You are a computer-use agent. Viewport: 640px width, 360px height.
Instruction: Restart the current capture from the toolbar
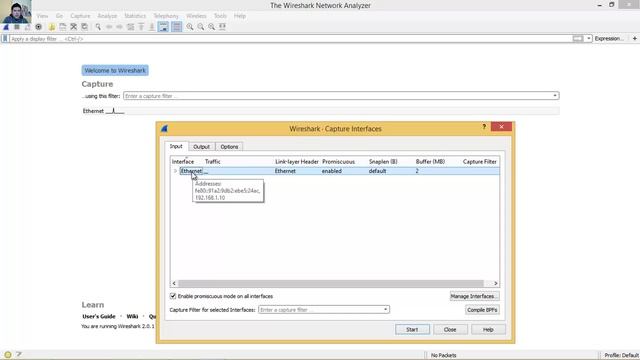(x=27, y=27)
